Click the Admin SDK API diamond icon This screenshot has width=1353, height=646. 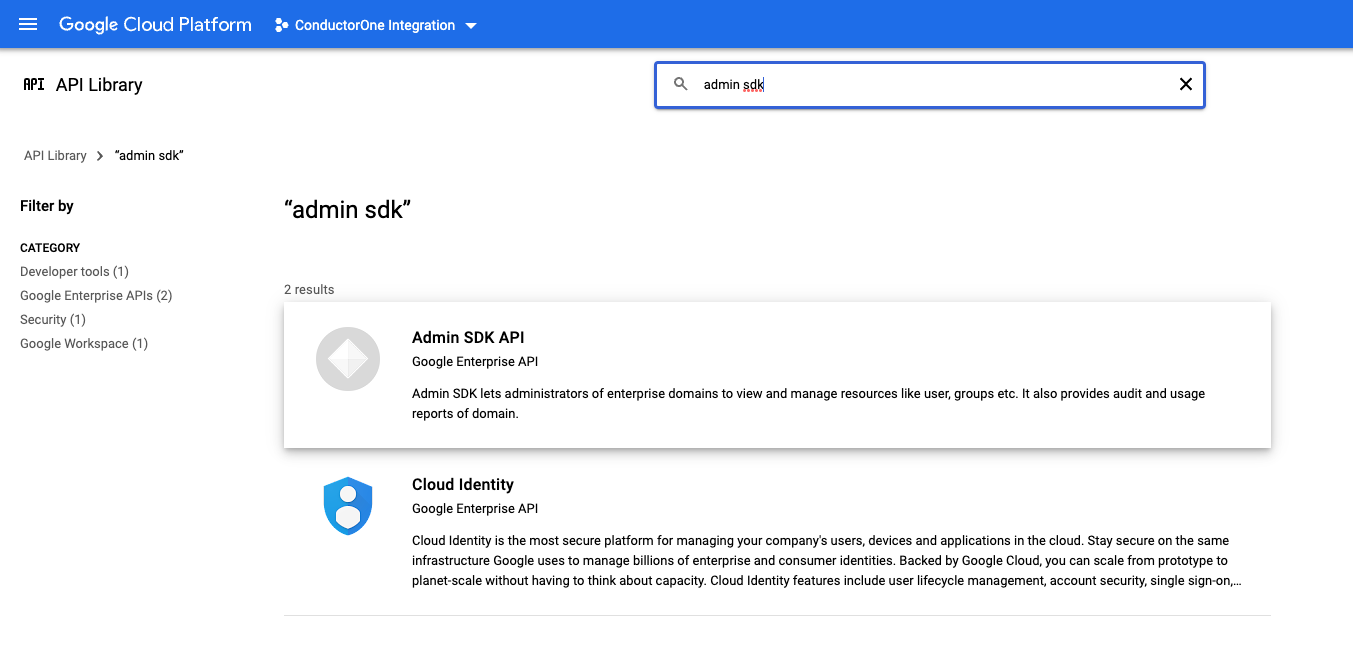348,359
